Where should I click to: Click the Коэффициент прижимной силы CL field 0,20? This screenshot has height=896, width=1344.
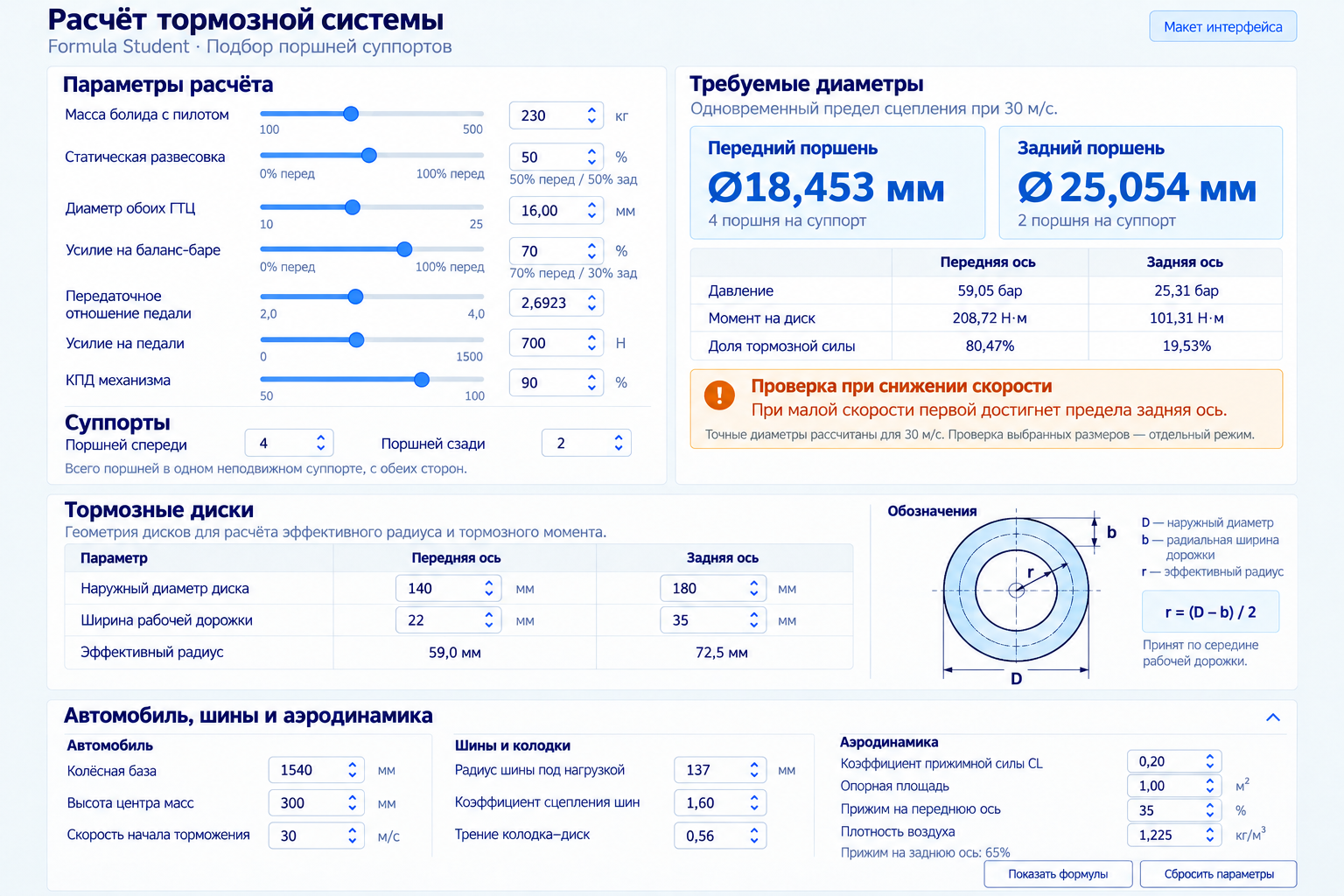(x=1174, y=761)
